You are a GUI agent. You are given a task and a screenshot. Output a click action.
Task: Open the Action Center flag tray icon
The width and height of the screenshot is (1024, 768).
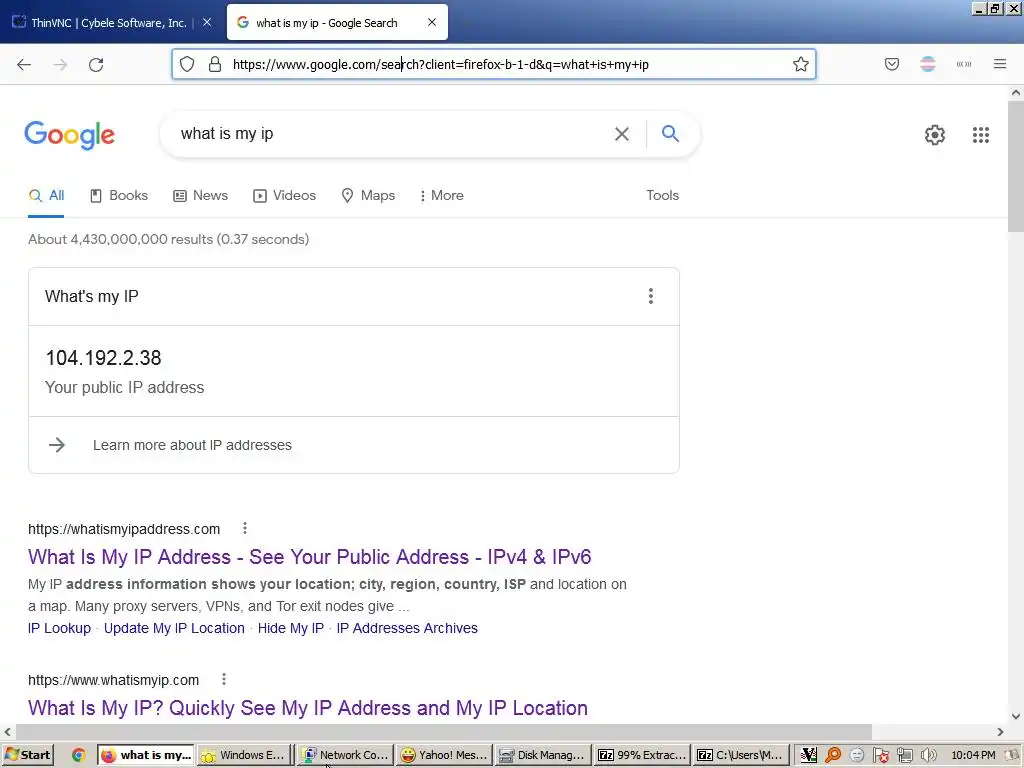[881, 755]
